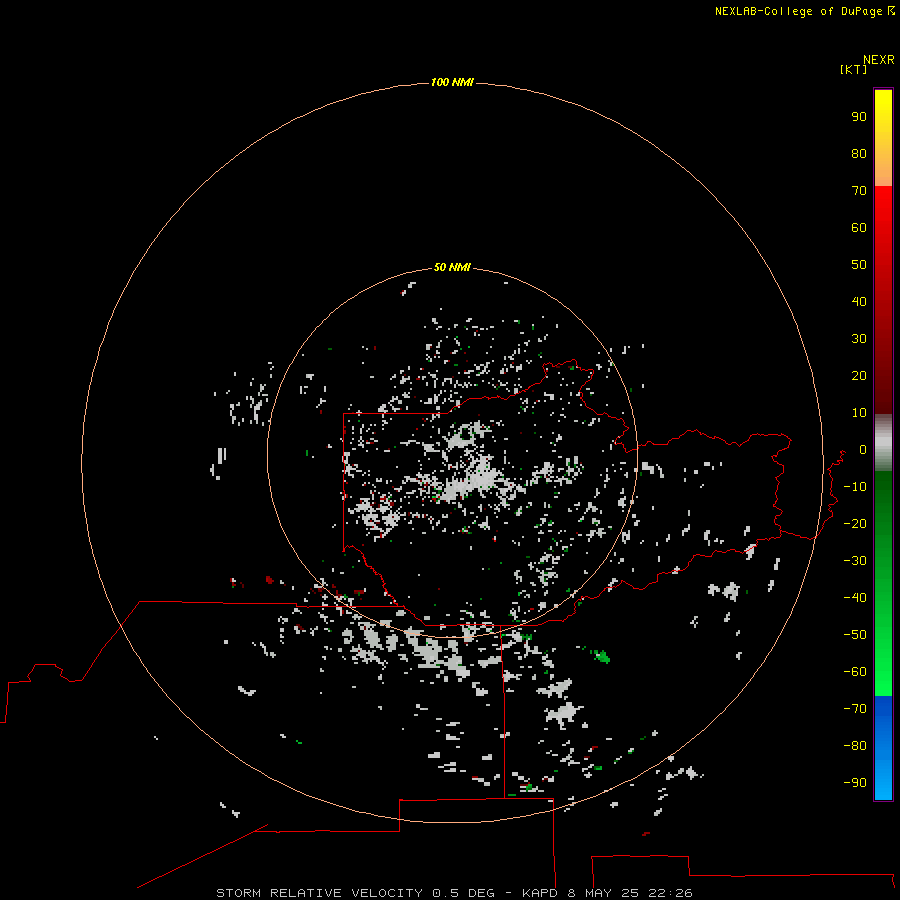Image resolution: width=900 pixels, height=900 pixels.
Task: Click the -80 value on the velocity scale
Action: coord(855,746)
